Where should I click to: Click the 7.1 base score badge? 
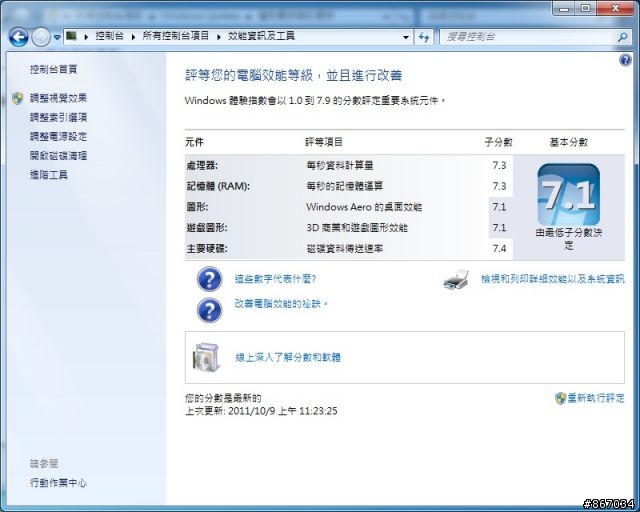click(x=569, y=194)
